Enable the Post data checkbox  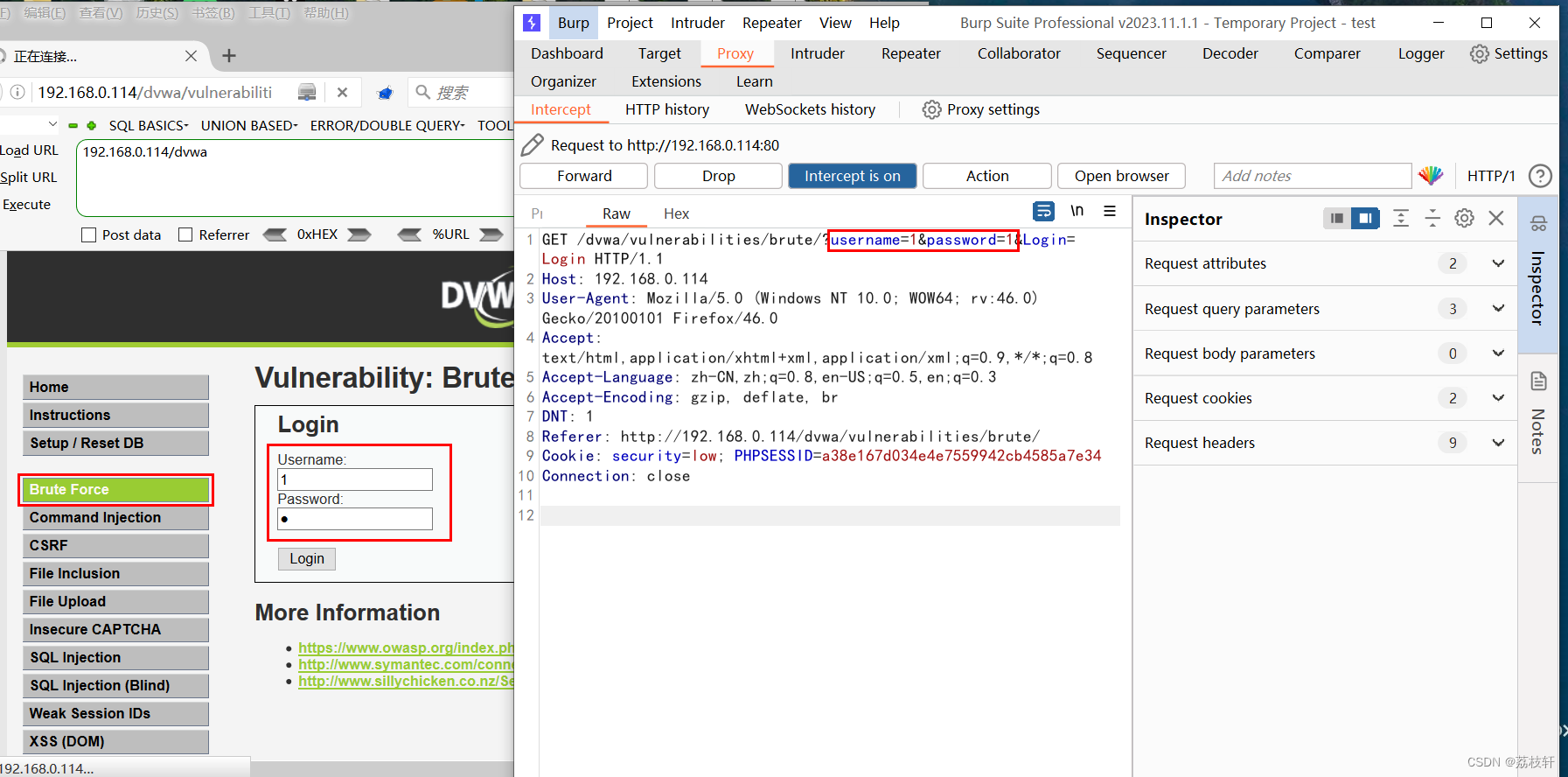click(x=88, y=234)
